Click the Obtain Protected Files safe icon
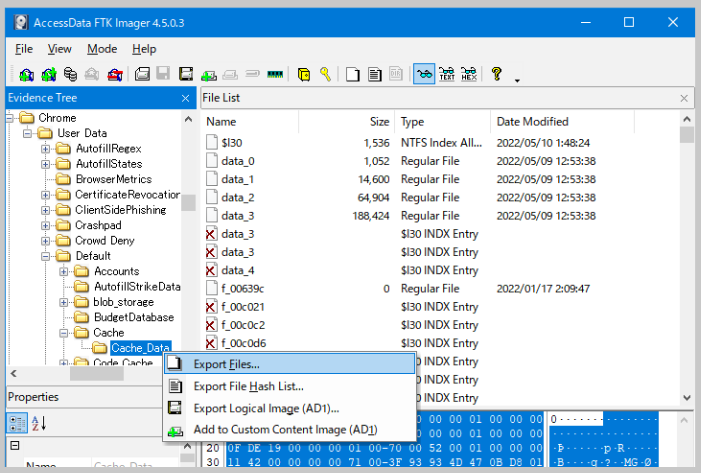Image resolution: width=701 pixels, height=473 pixels. pyautogui.click(x=304, y=74)
